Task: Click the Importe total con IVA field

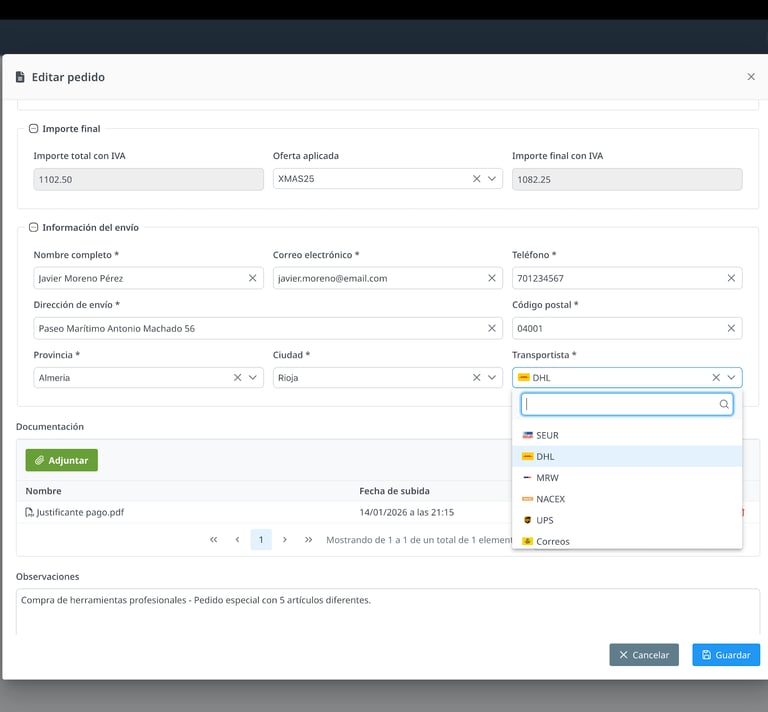Action: pos(148,179)
